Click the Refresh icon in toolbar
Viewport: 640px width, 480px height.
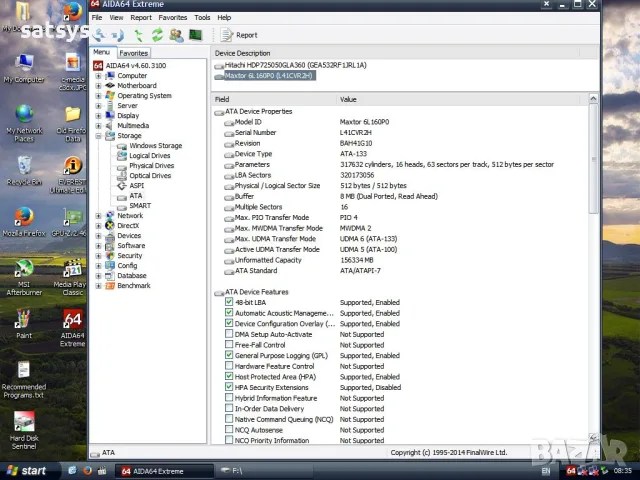157,35
